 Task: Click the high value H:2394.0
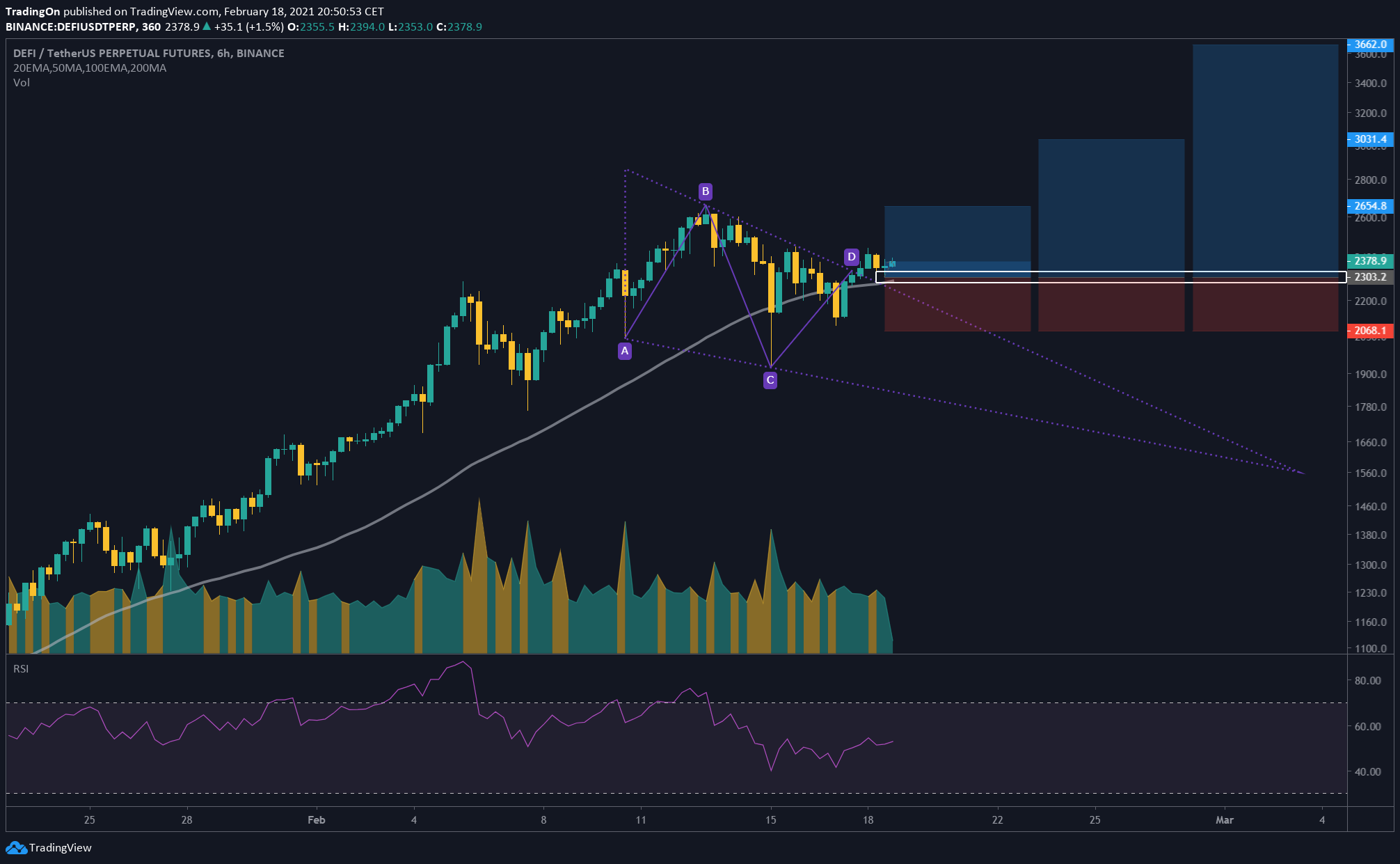[x=361, y=27]
